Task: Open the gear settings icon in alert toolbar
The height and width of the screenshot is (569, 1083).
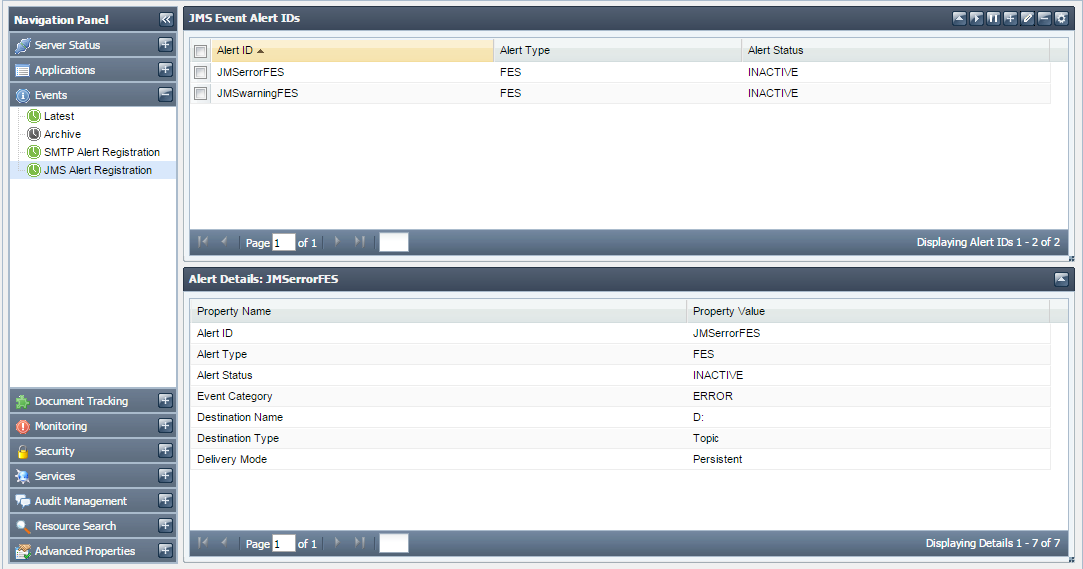Action: [x=1061, y=18]
